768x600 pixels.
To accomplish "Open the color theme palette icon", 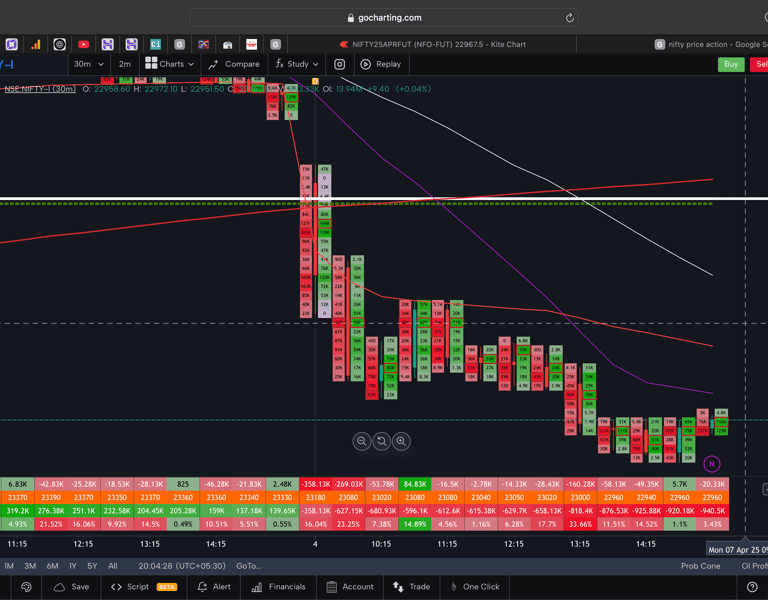I will 26,587.
